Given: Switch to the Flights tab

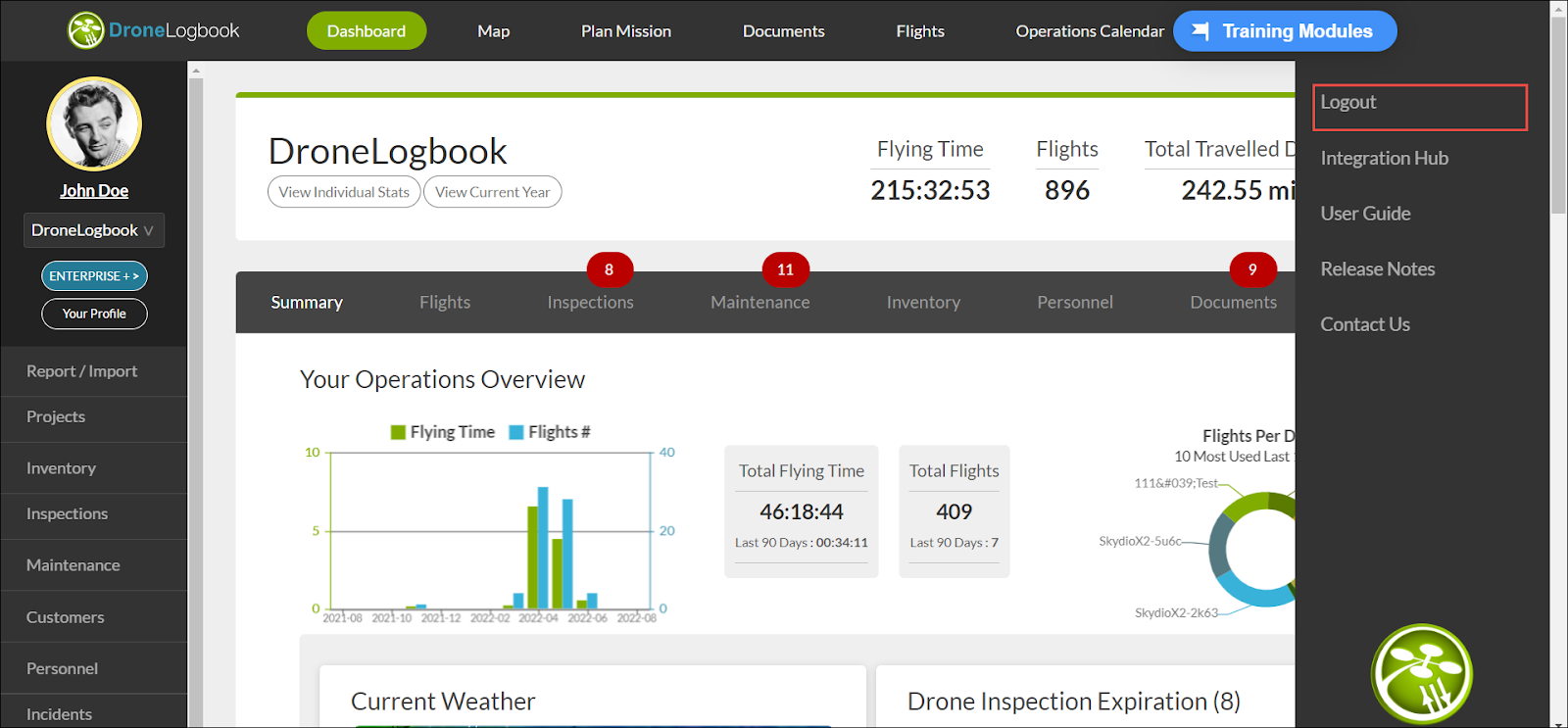Looking at the screenshot, I should point(445,303).
